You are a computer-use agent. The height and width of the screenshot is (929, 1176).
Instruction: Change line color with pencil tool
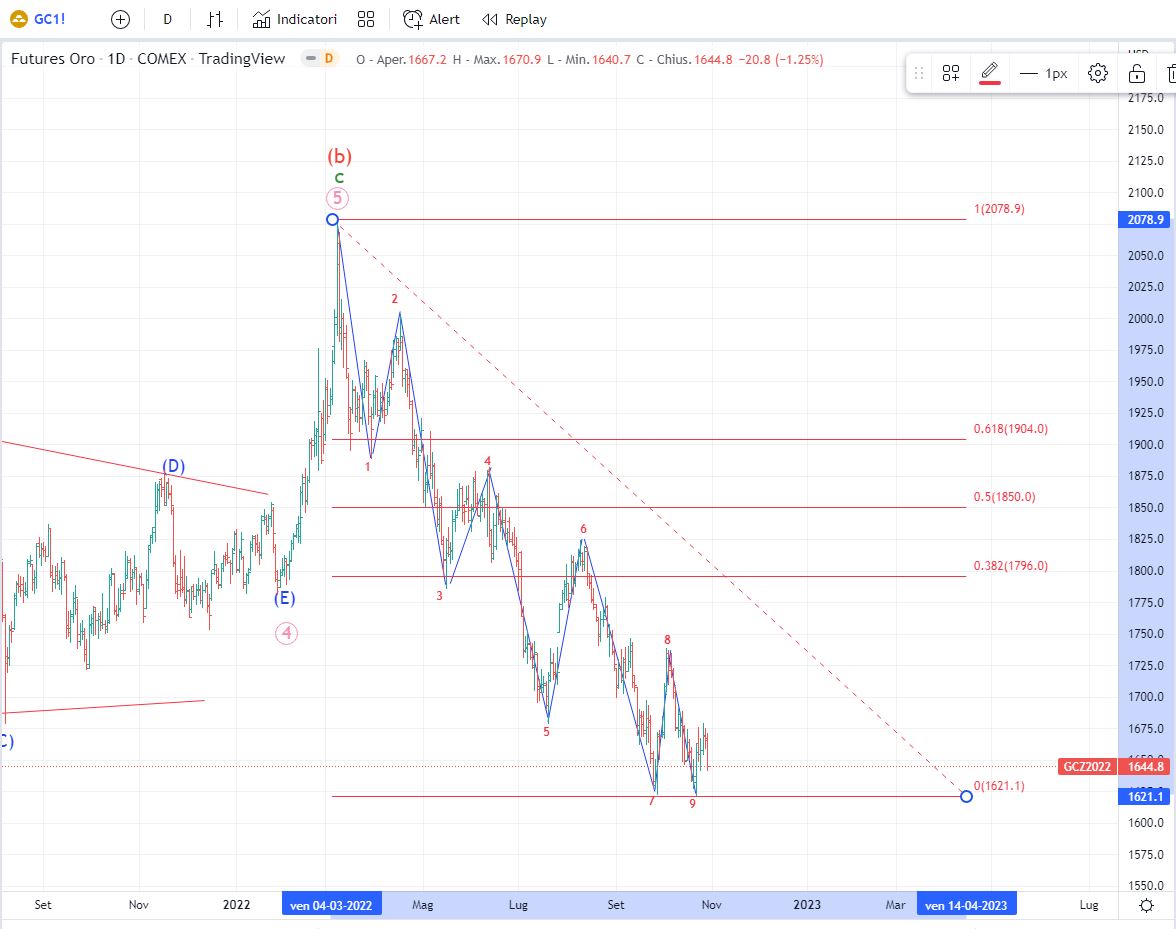989,73
